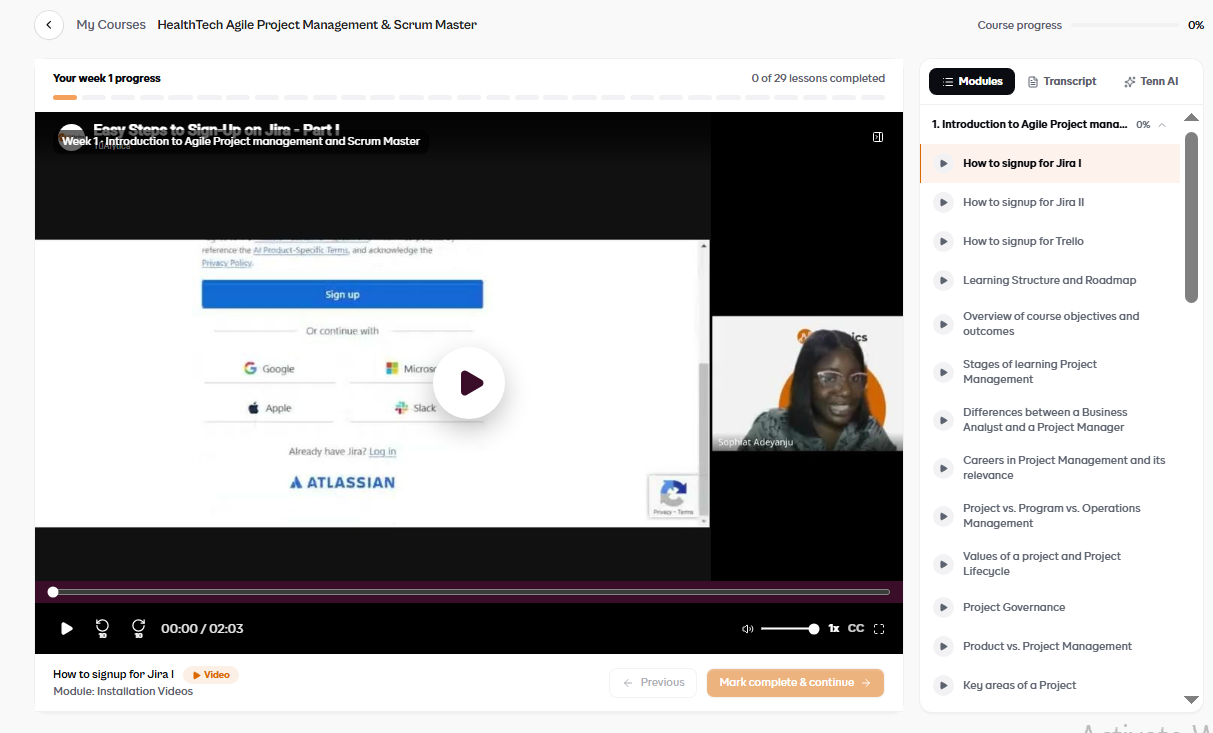Open lesson Learning Structure and Roadmap
The height and width of the screenshot is (733, 1213).
click(1050, 280)
